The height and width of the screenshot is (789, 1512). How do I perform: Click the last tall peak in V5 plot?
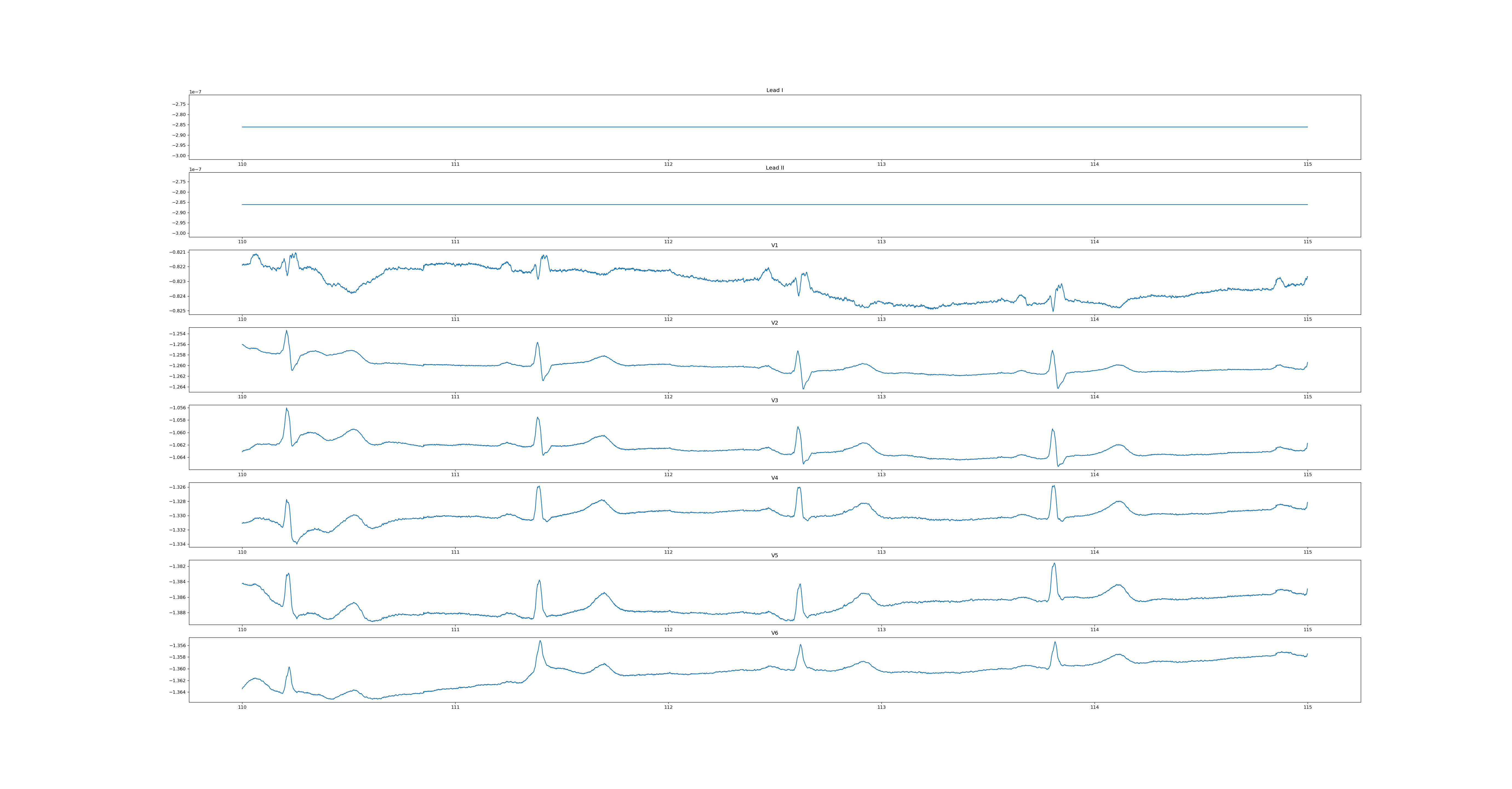(1054, 564)
